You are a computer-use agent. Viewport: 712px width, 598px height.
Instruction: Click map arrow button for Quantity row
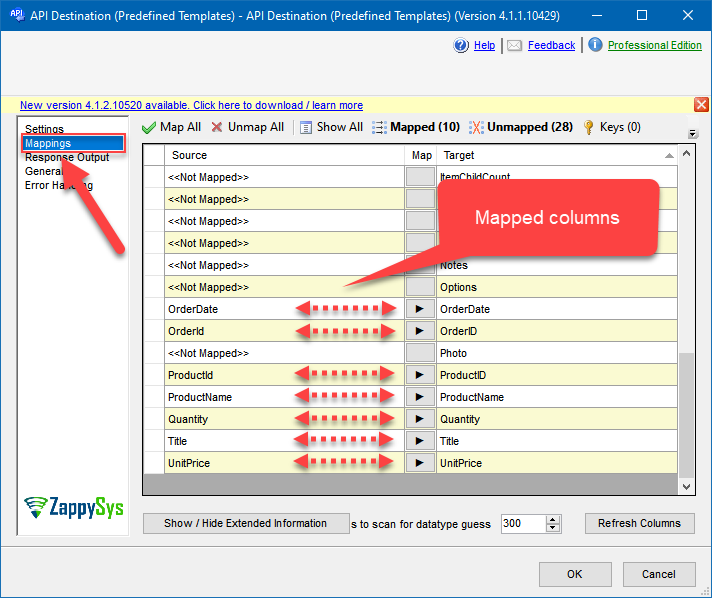[420, 419]
